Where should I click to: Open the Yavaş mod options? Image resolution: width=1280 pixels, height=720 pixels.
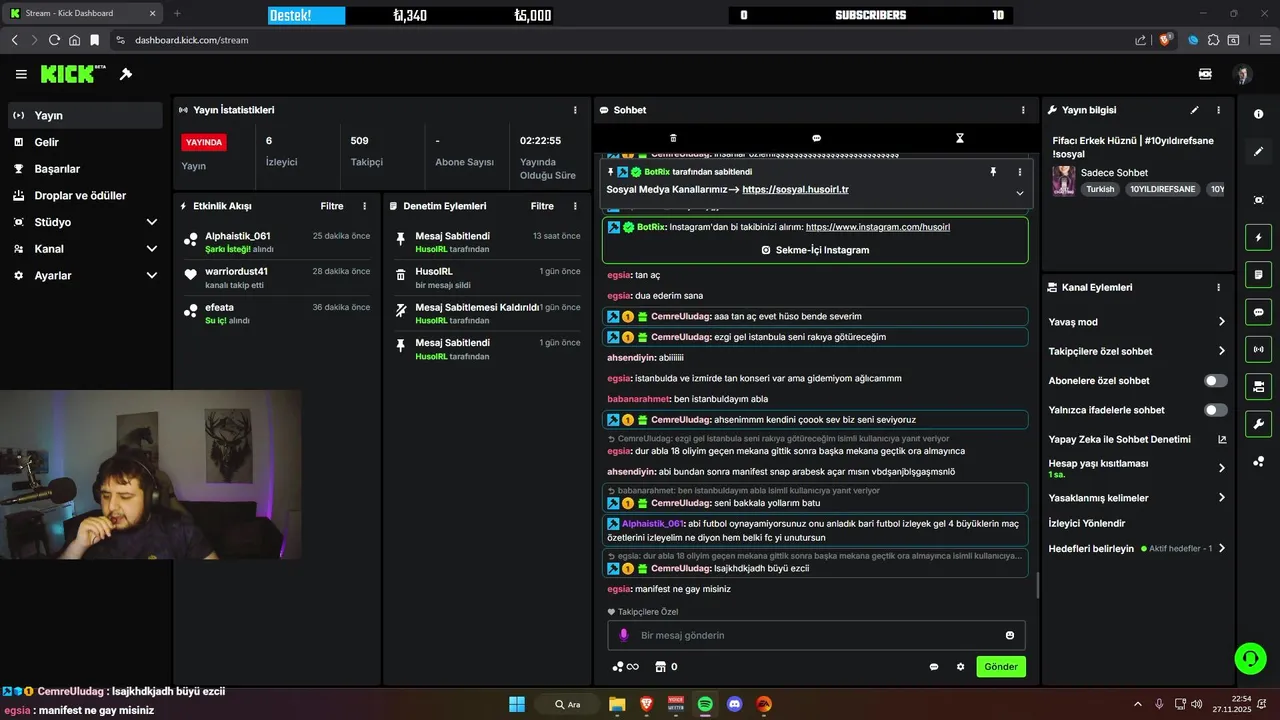[x=1137, y=322]
